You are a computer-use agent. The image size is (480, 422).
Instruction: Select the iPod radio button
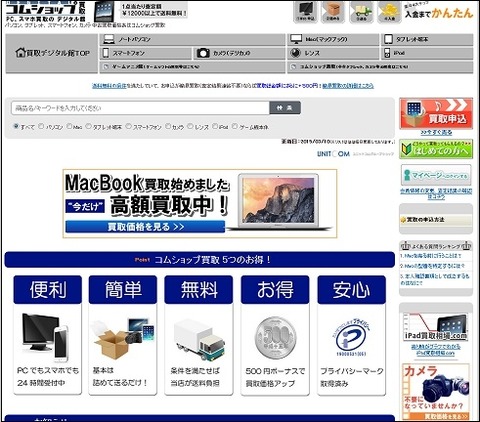coord(215,126)
